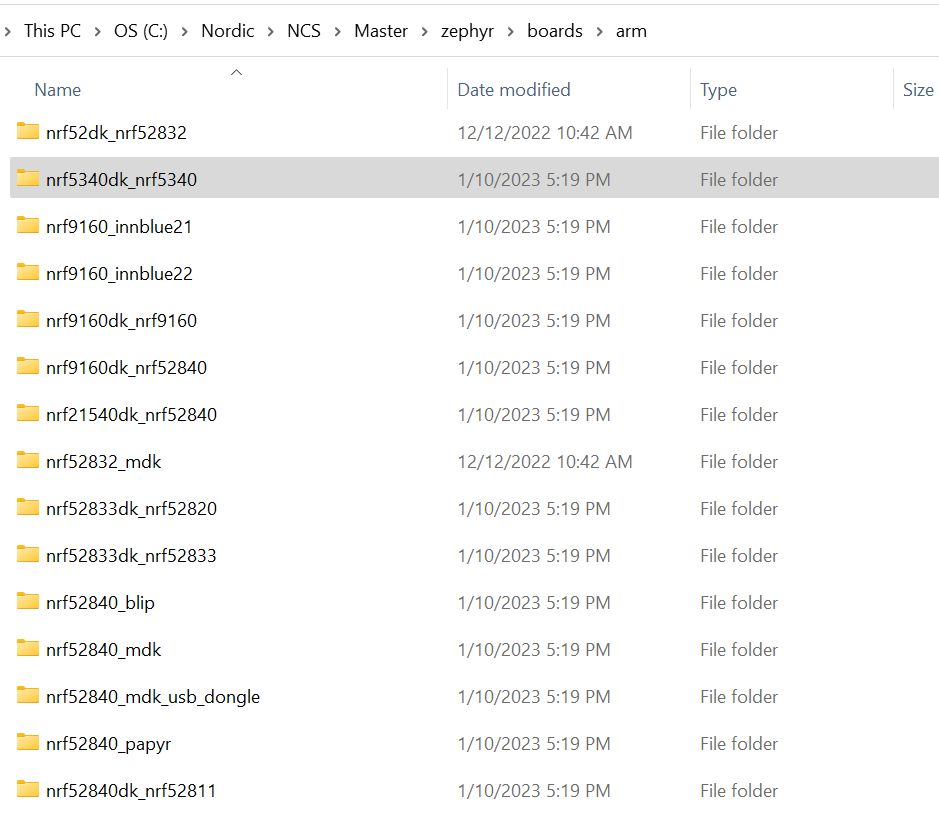Navigate to the Master breadcrumb segment

coord(380,31)
